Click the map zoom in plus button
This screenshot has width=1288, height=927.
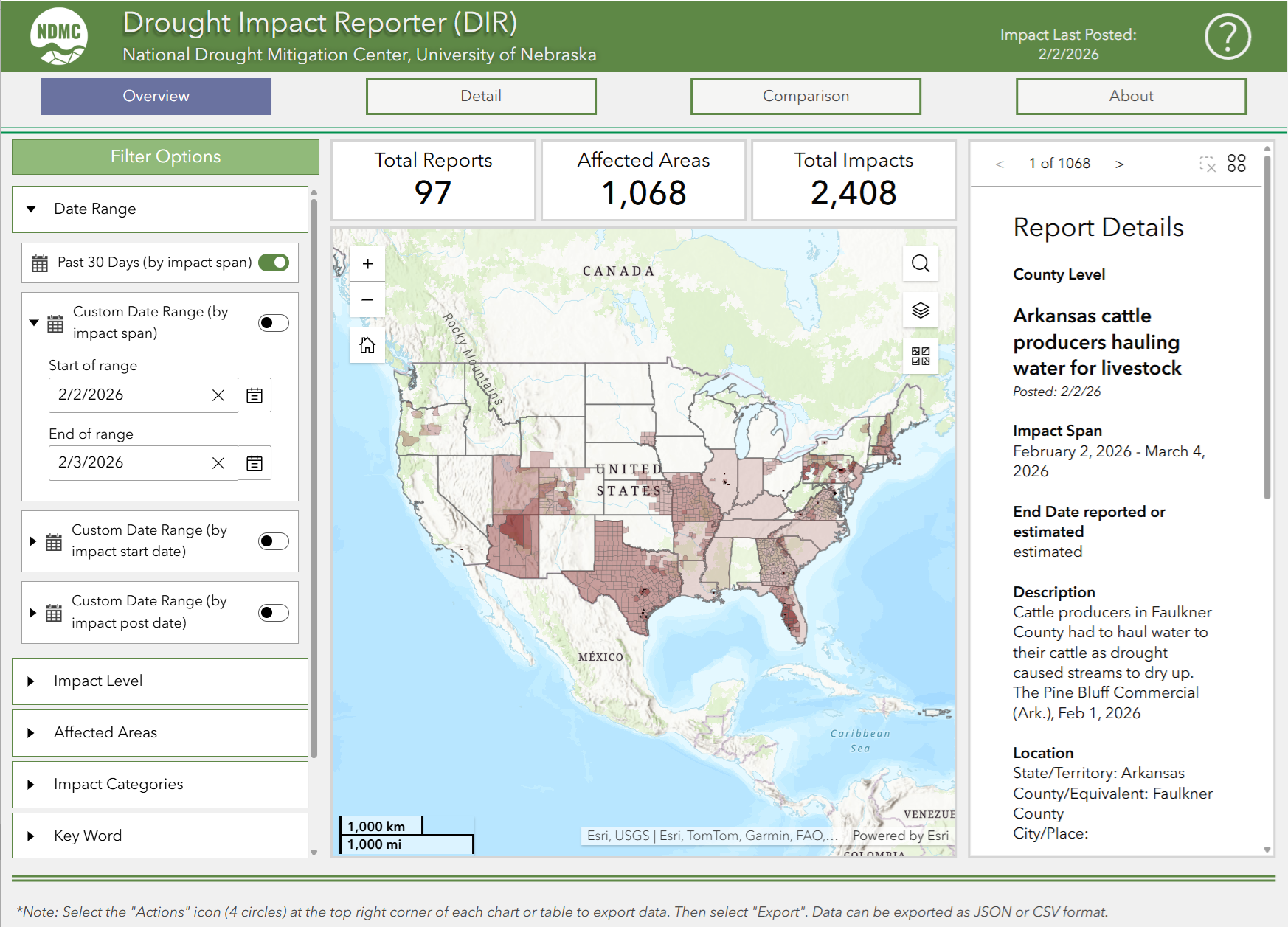(x=367, y=264)
